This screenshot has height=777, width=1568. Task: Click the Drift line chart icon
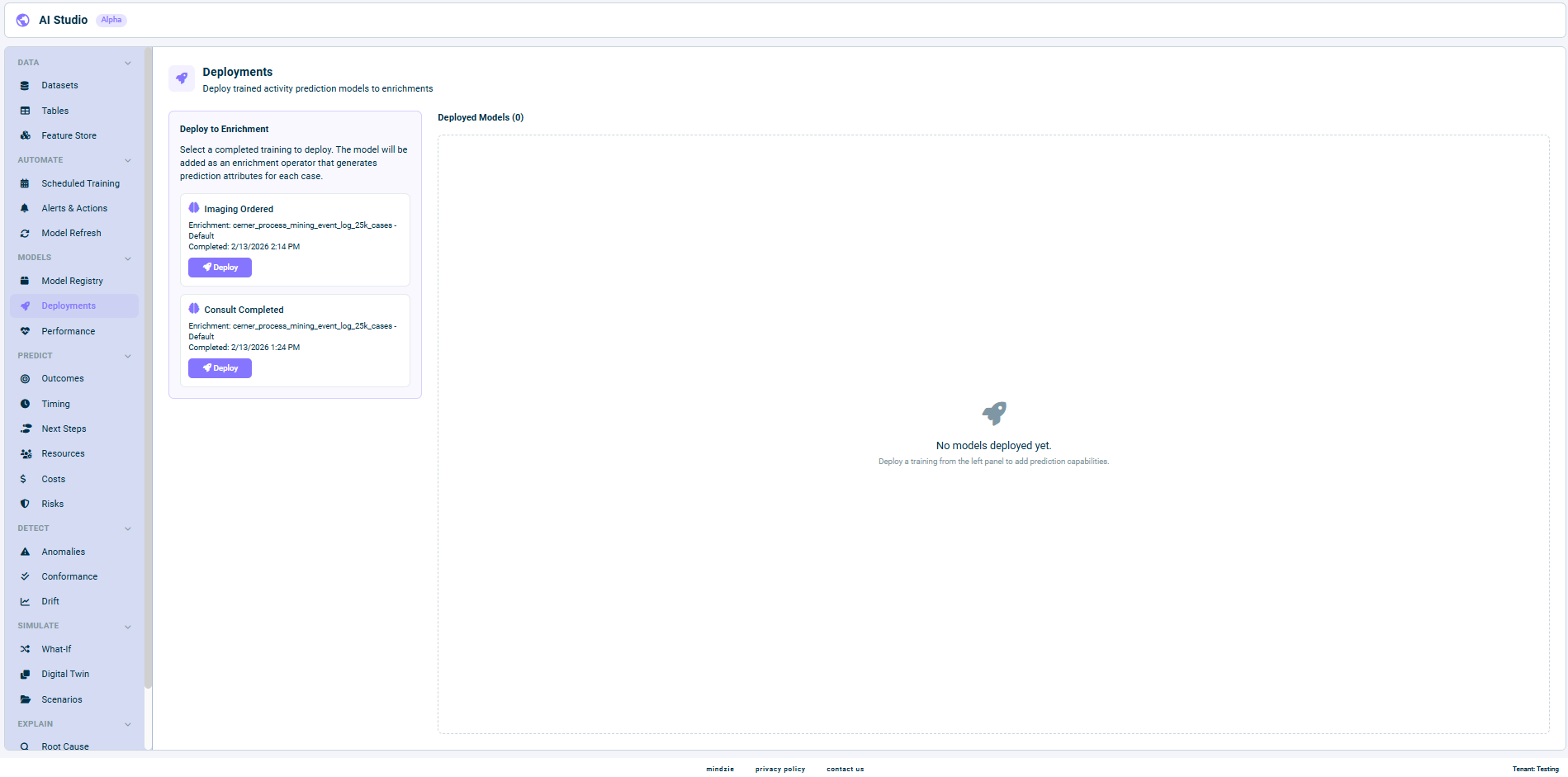(x=25, y=602)
